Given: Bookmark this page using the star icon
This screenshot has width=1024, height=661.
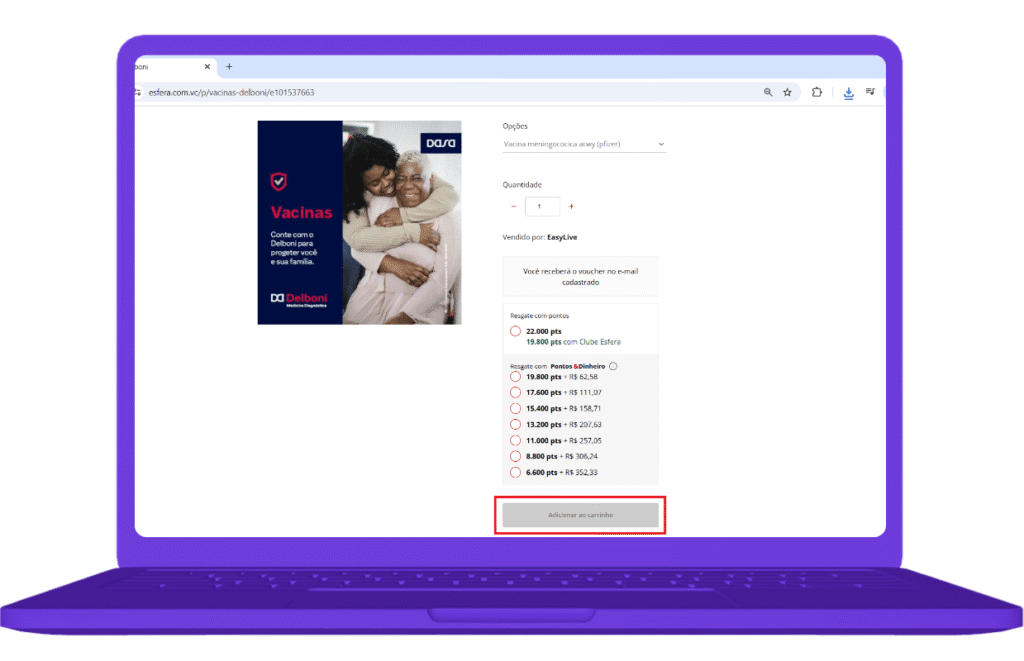Looking at the screenshot, I should (788, 92).
